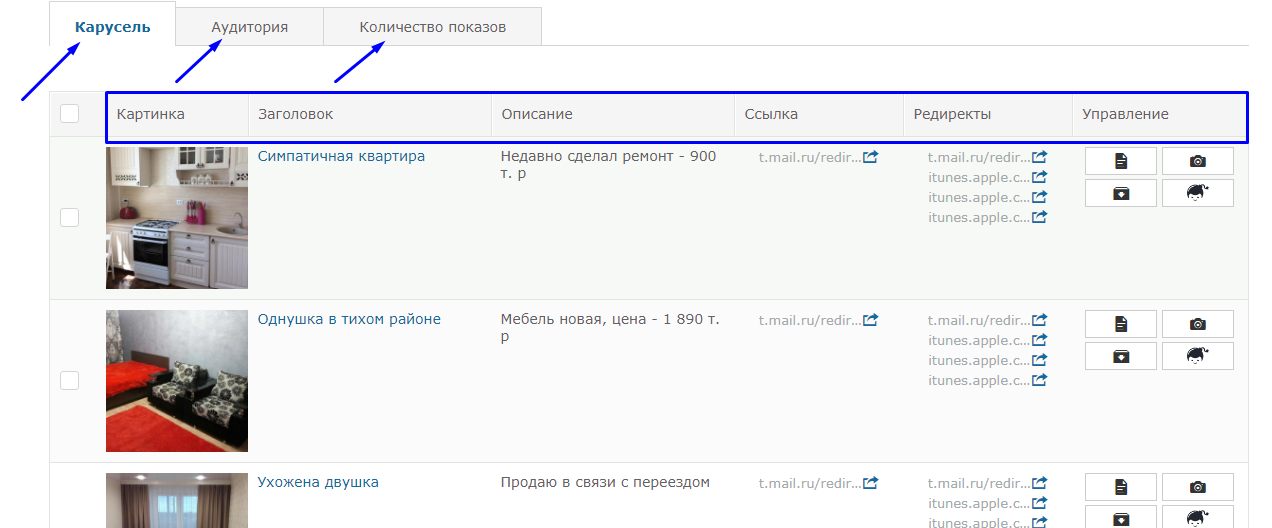Open external-link icon in Ссылка for Симпатичная квартира
Screen dimensions: 1272x528
[871, 157]
